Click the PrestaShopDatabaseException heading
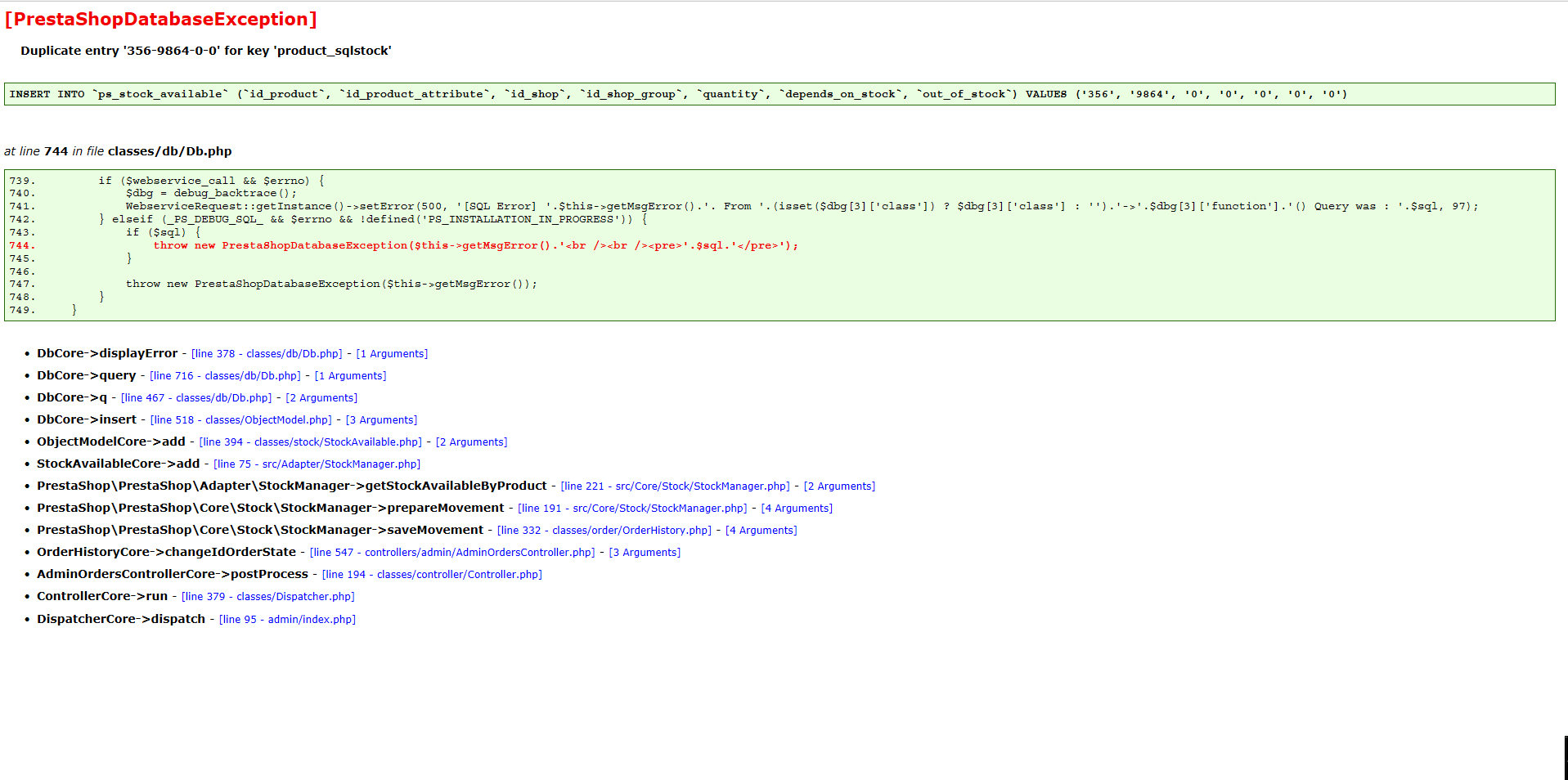The width and height of the screenshot is (1568, 780). 160,19
